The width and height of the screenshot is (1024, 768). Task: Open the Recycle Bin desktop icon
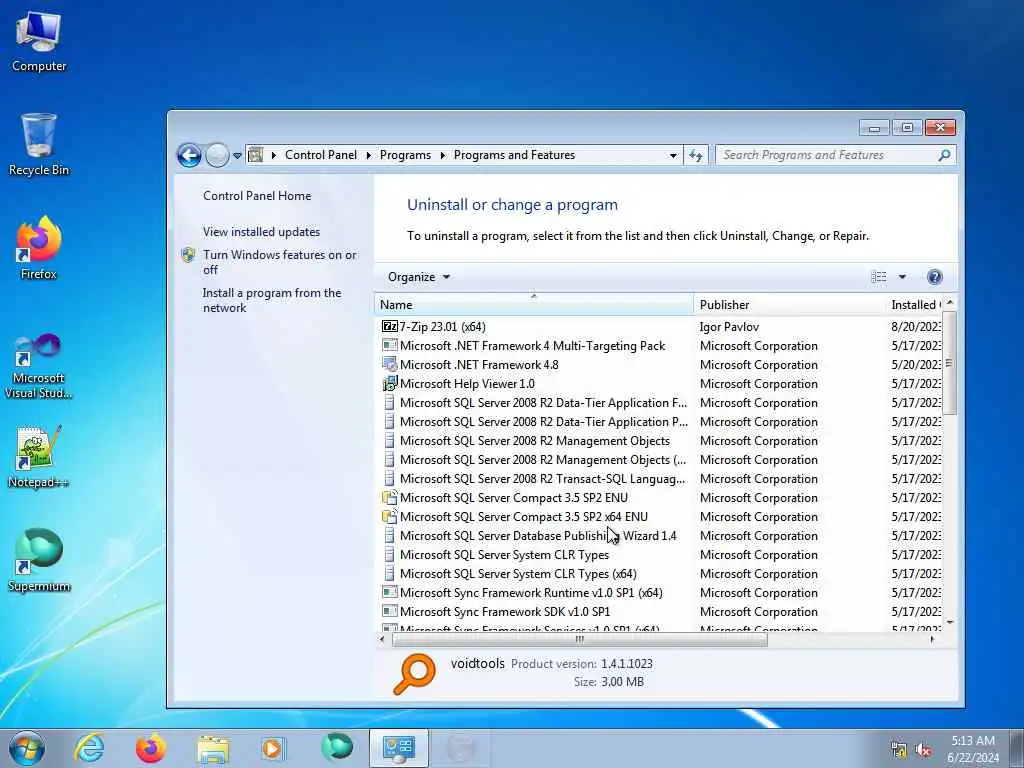tap(39, 144)
